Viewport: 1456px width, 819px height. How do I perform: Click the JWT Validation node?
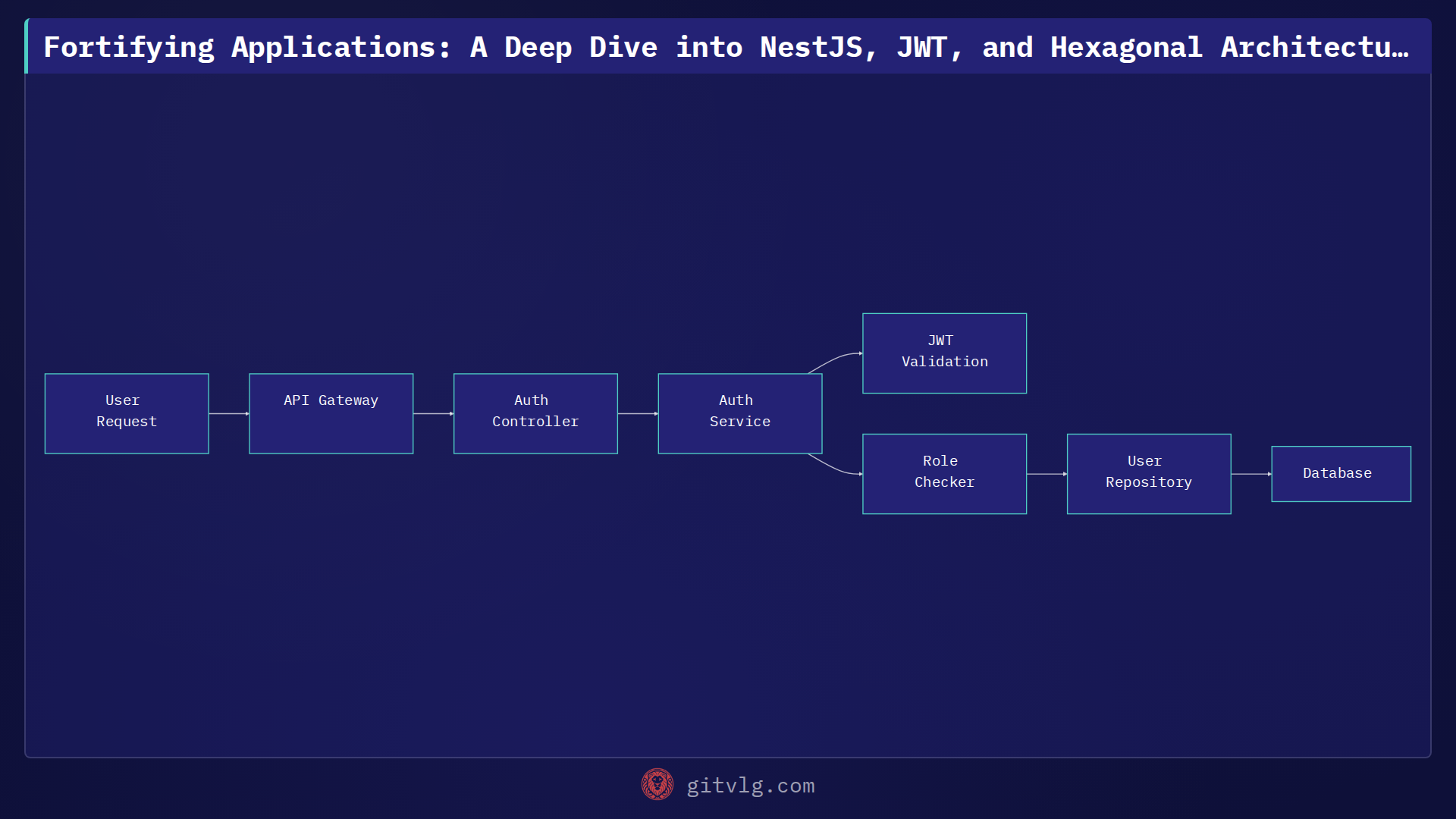944,353
